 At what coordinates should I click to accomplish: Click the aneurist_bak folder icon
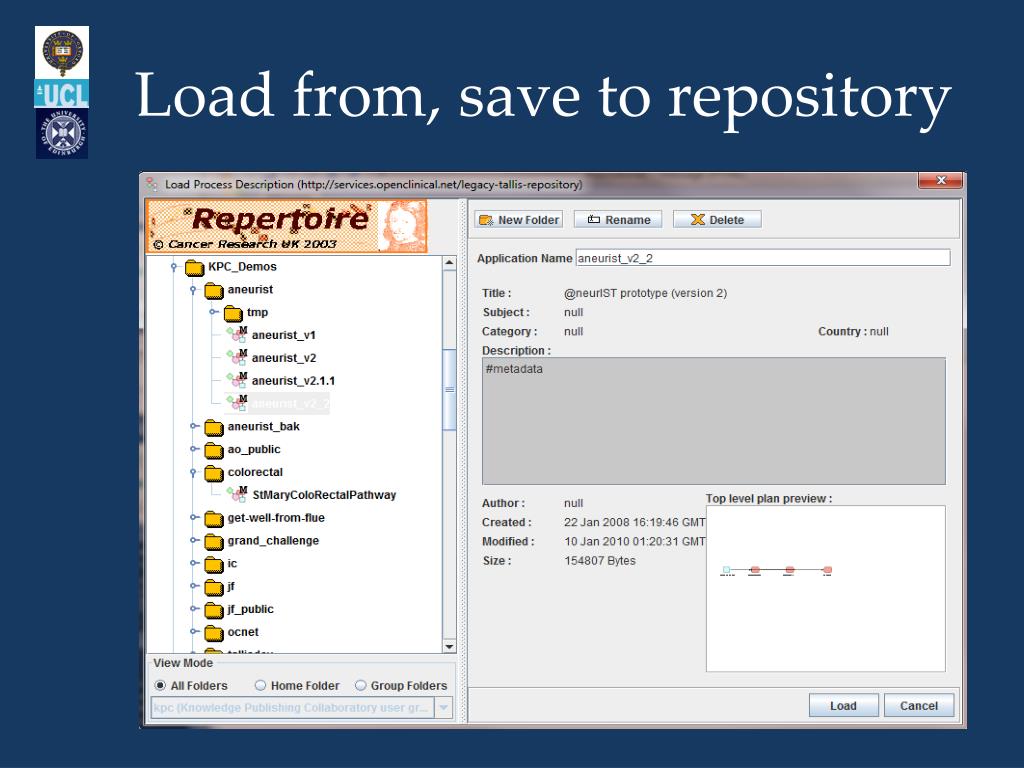pos(214,427)
